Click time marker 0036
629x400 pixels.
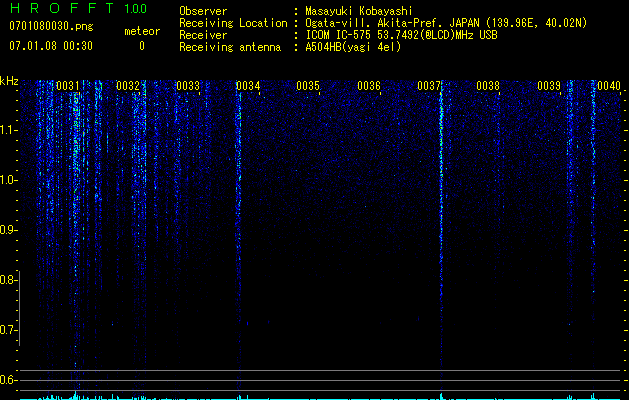369,86
